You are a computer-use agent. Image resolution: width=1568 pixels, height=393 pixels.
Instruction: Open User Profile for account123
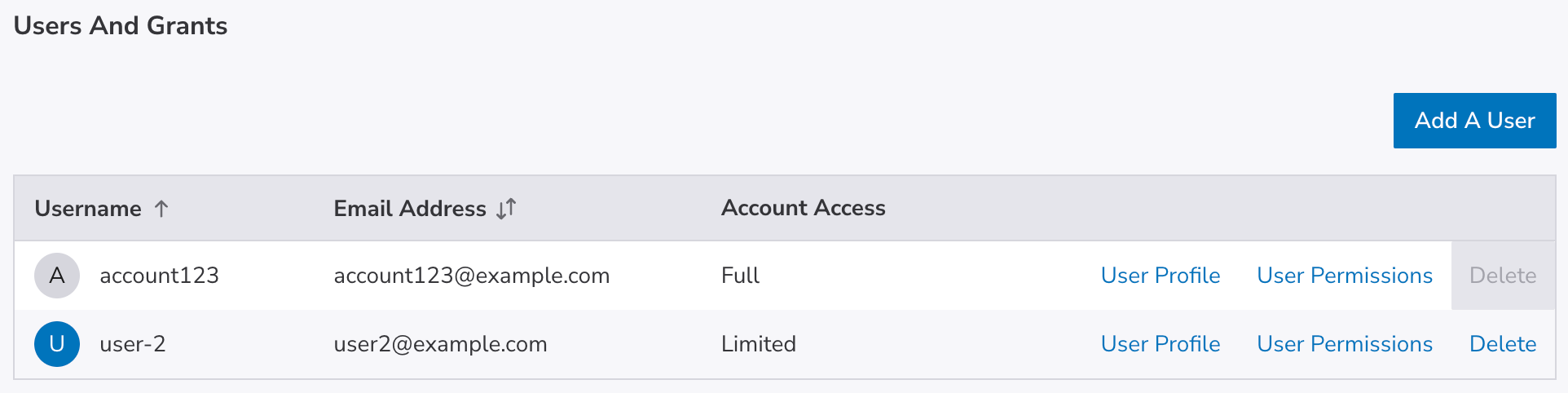pyautogui.click(x=1161, y=276)
